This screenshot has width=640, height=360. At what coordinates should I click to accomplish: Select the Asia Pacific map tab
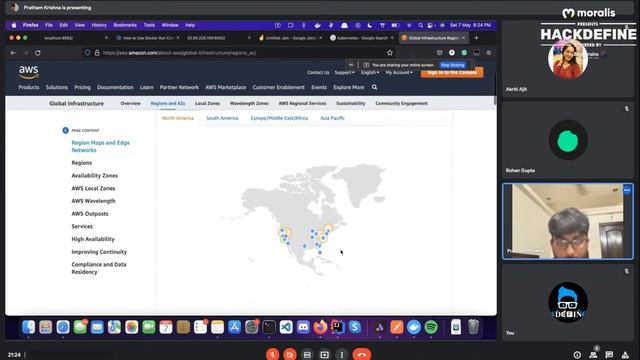point(332,118)
